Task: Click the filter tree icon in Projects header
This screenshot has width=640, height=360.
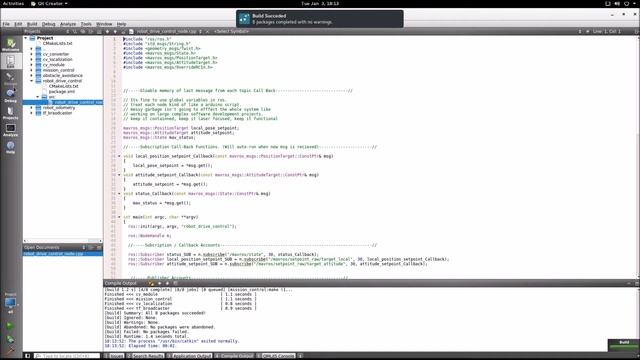Action: coord(75,31)
